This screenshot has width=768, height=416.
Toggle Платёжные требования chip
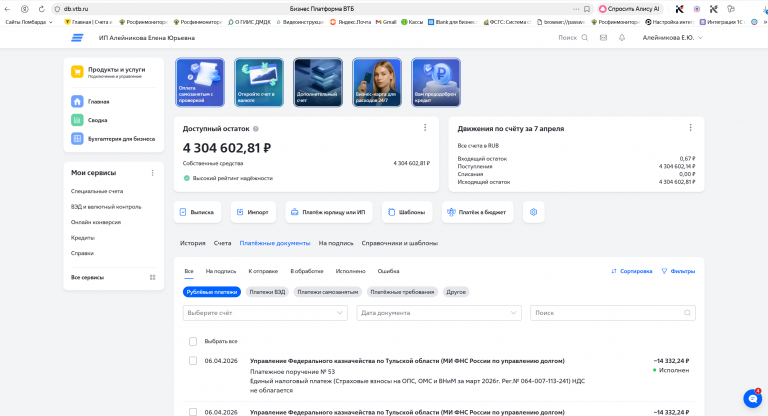[x=402, y=292]
